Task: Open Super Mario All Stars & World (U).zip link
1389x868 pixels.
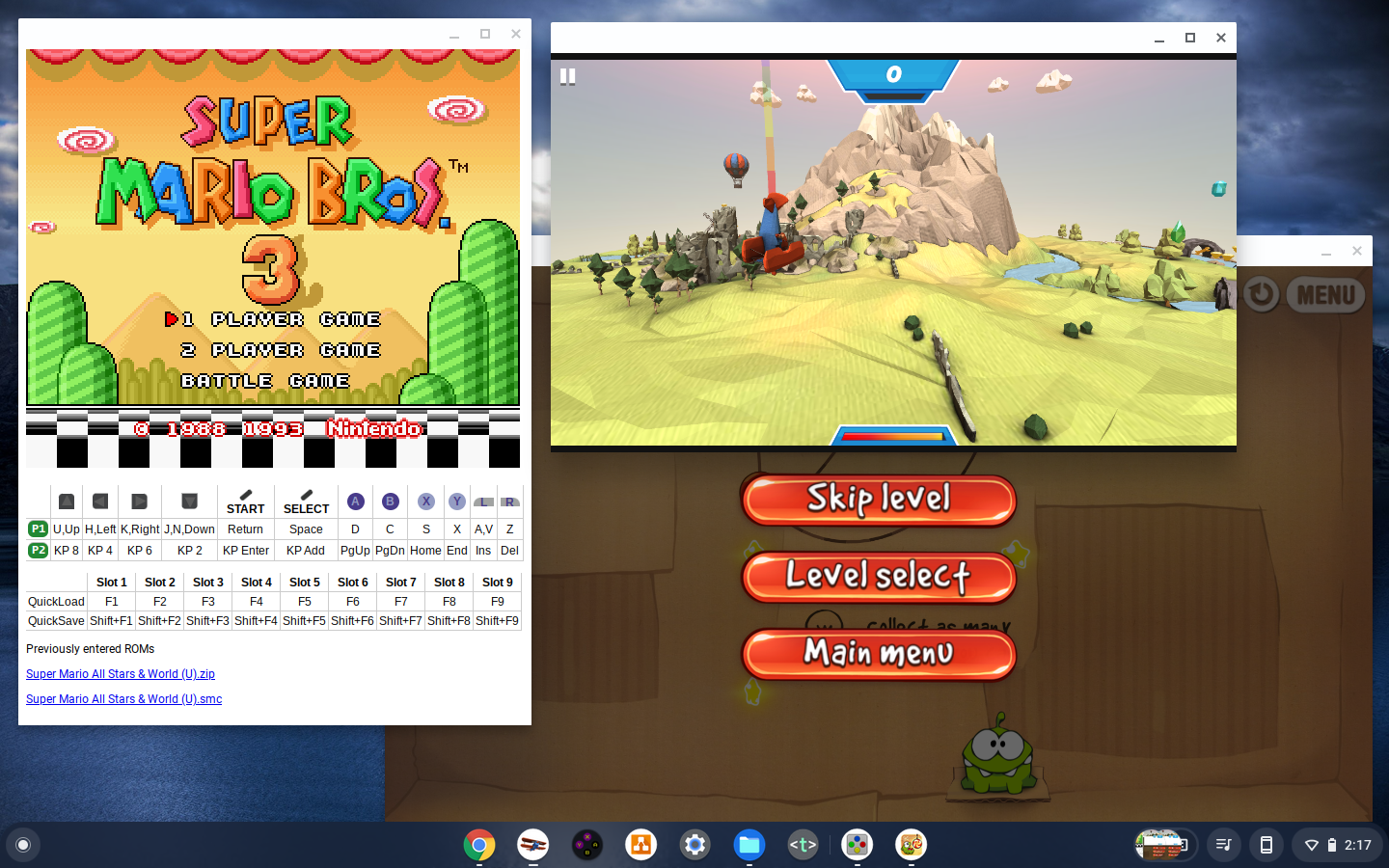Action: coord(121,674)
